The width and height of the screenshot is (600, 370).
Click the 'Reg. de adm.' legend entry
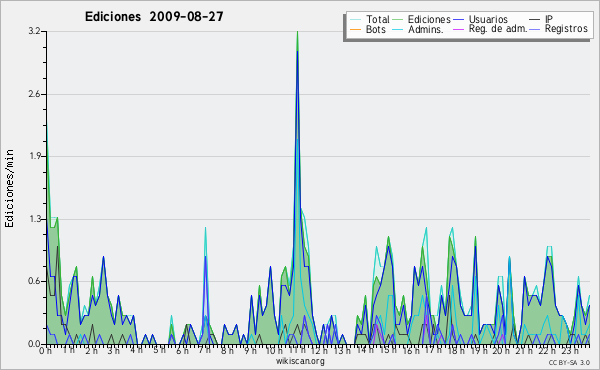498,29
